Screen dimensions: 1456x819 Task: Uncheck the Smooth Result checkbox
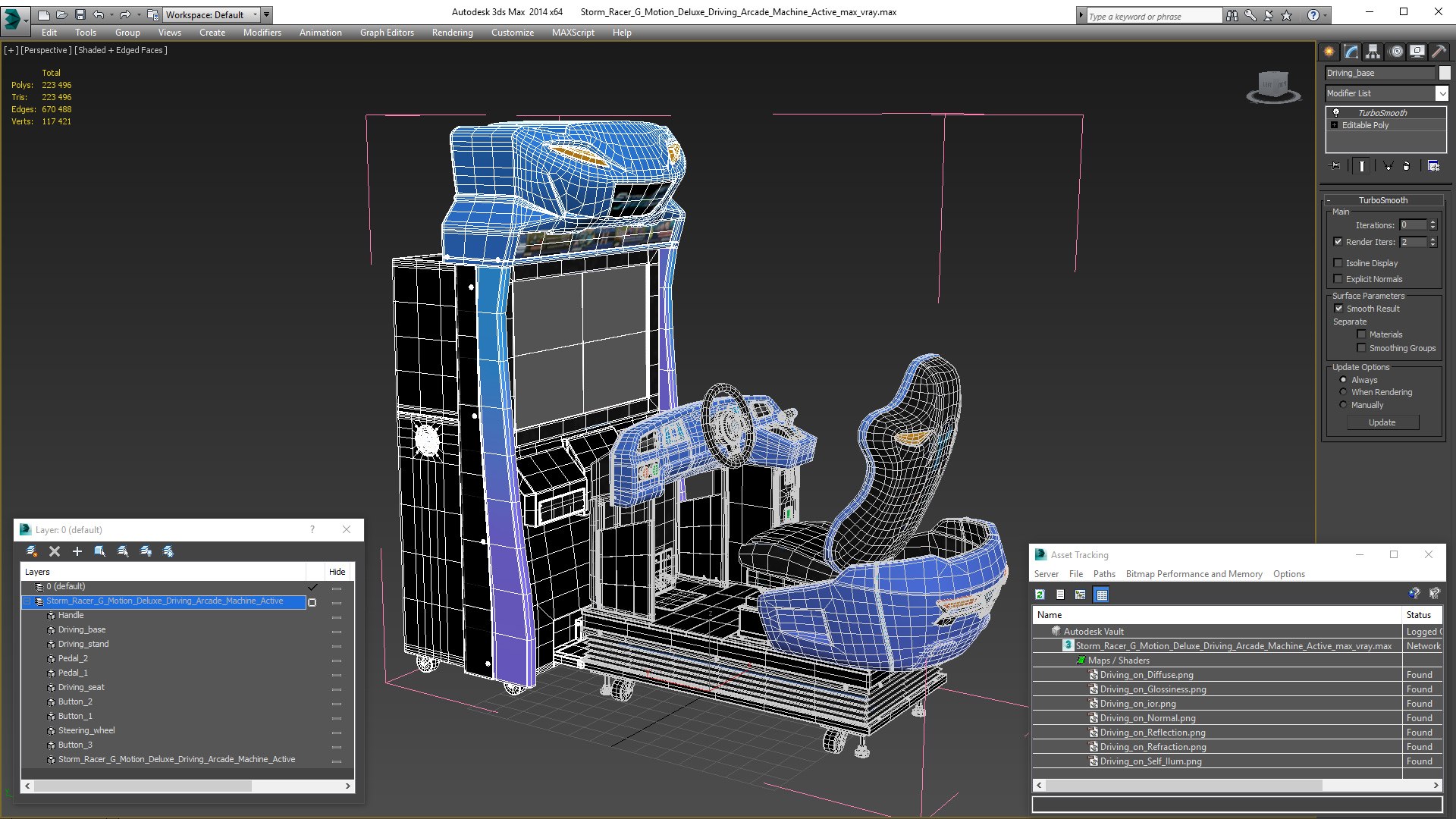[x=1338, y=309]
